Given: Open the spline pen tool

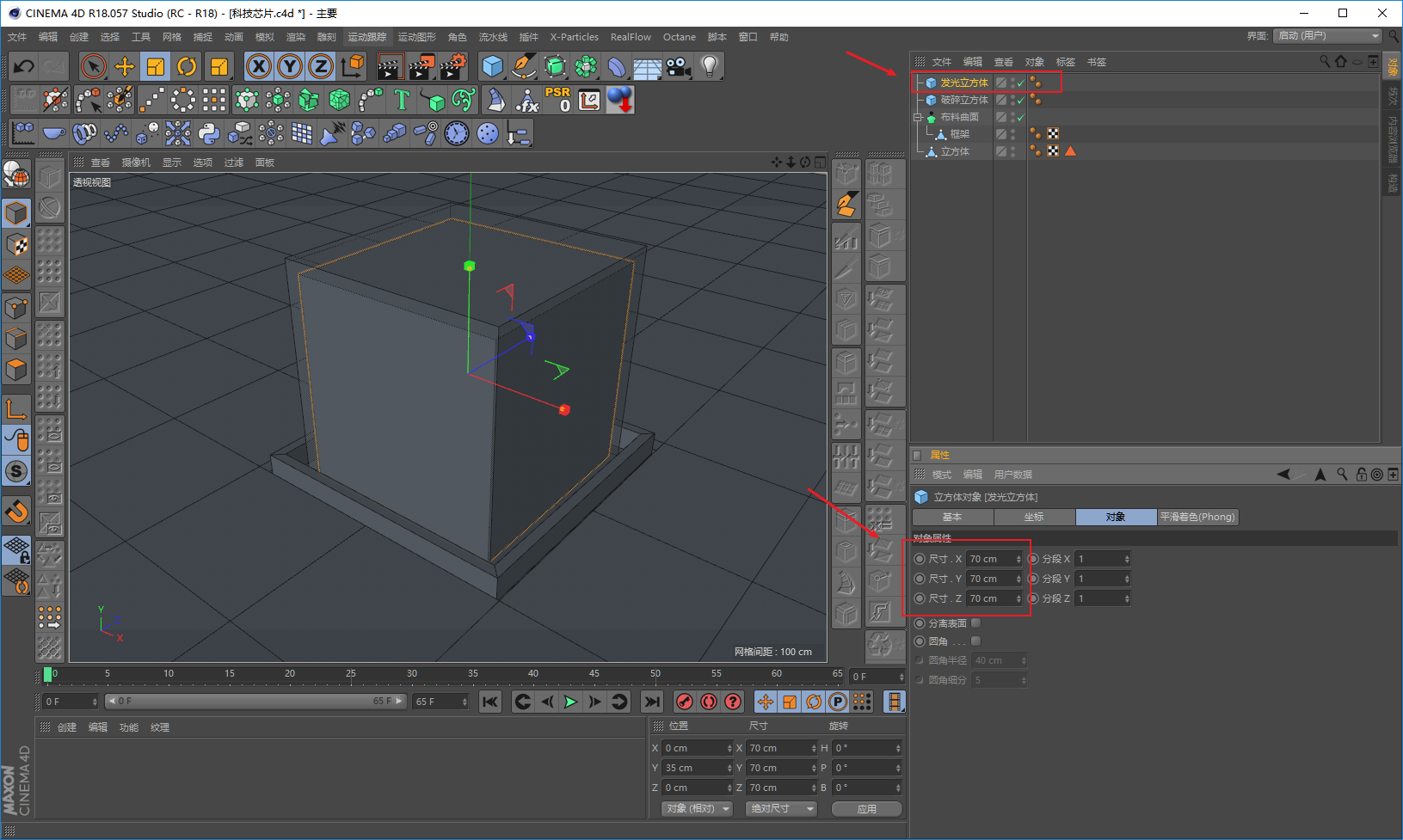Looking at the screenshot, I should pyautogui.click(x=523, y=66).
